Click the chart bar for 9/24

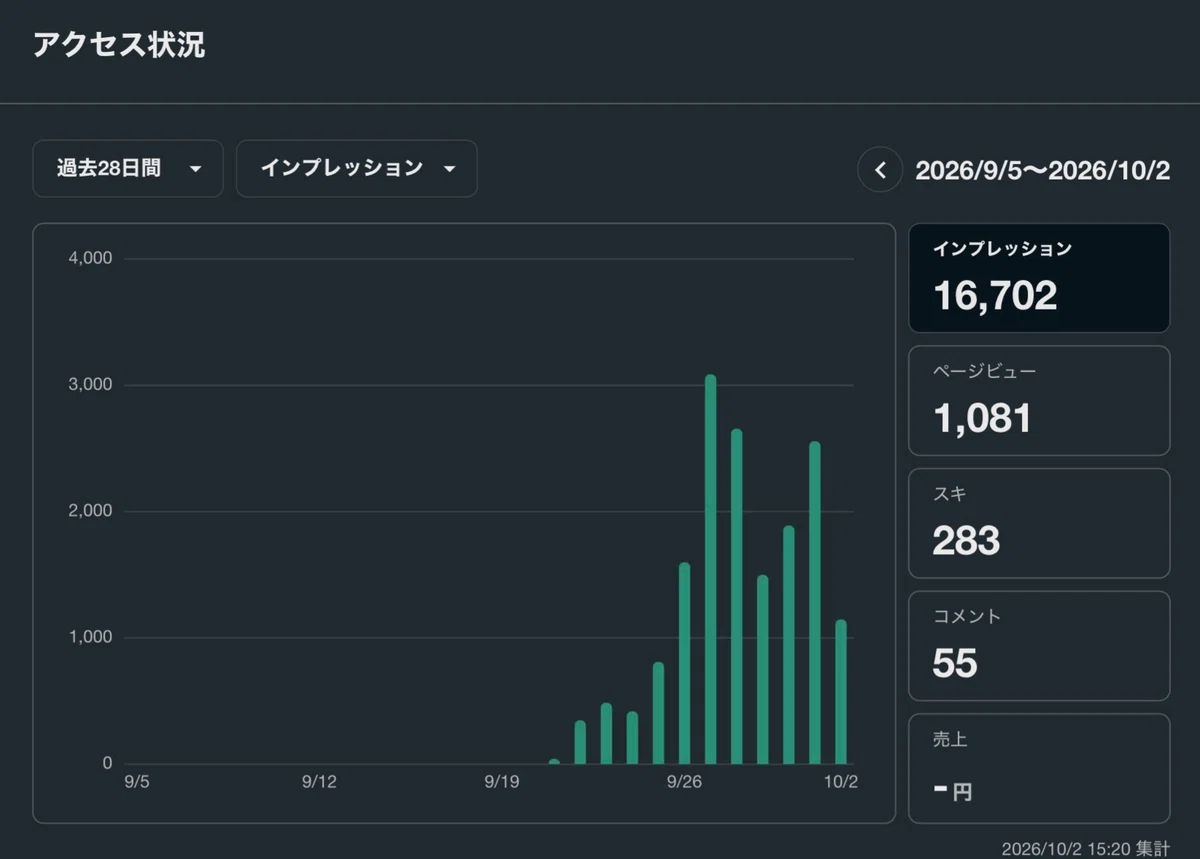(633, 738)
